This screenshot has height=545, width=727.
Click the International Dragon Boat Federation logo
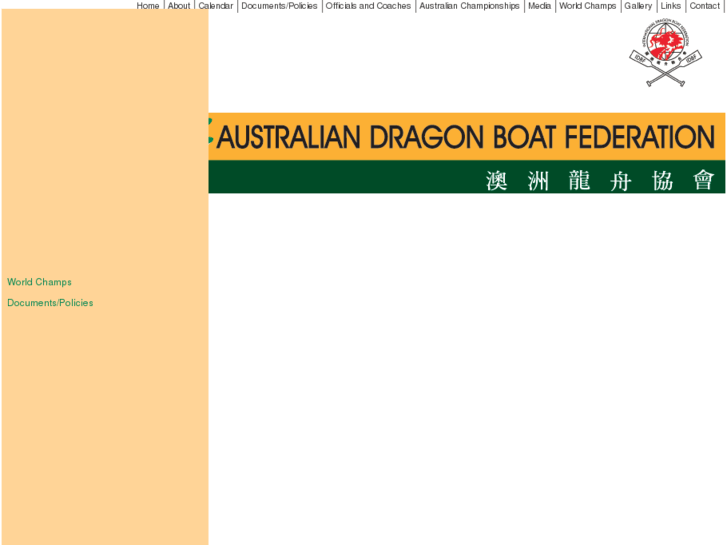click(665, 52)
